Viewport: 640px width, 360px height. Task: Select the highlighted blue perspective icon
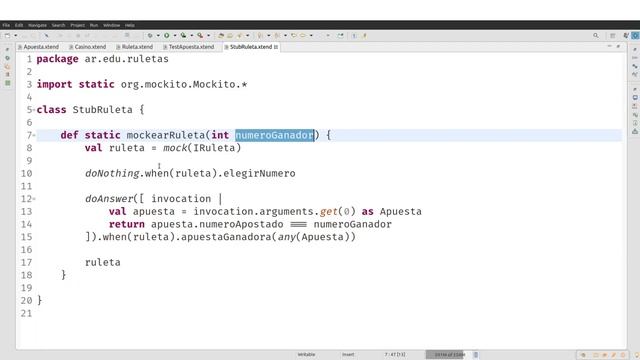[x=635, y=36]
